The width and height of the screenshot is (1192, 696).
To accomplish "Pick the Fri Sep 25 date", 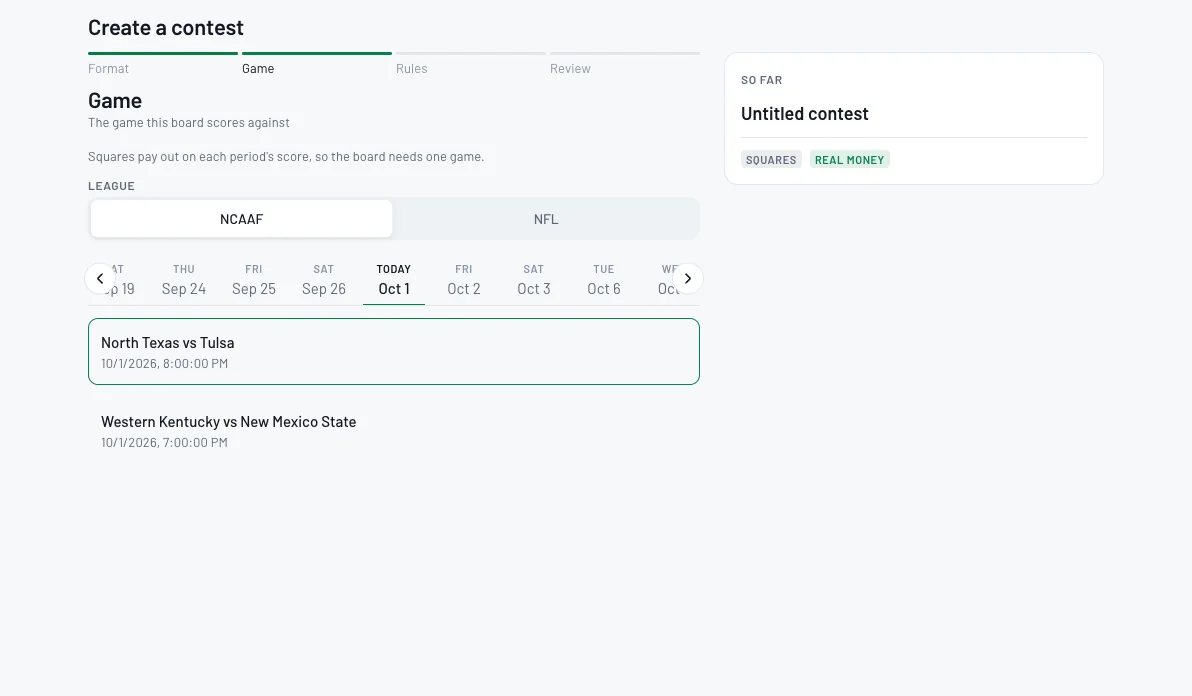I will (254, 280).
